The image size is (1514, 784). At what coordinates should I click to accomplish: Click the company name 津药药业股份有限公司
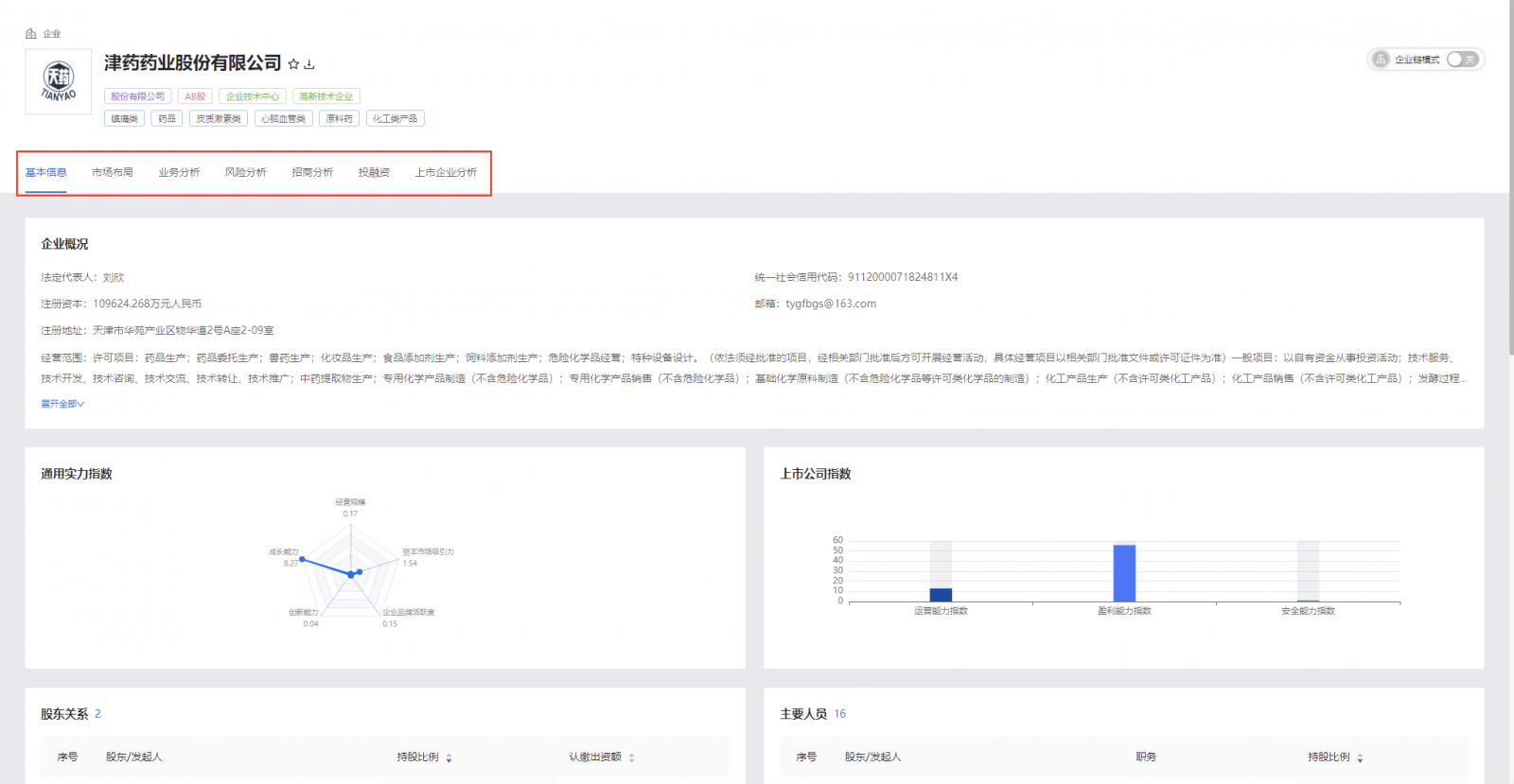[193, 63]
